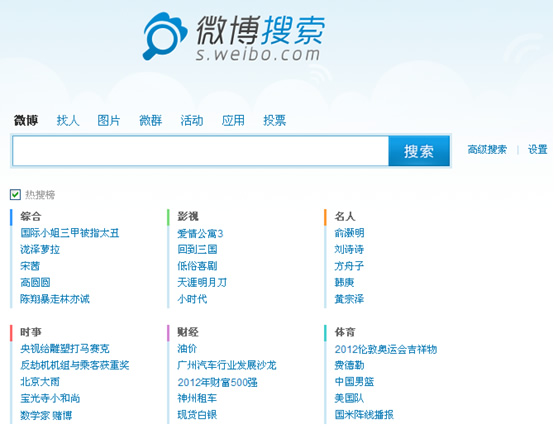
Task: Open news topic 北京大雨
Action: pos(40,382)
